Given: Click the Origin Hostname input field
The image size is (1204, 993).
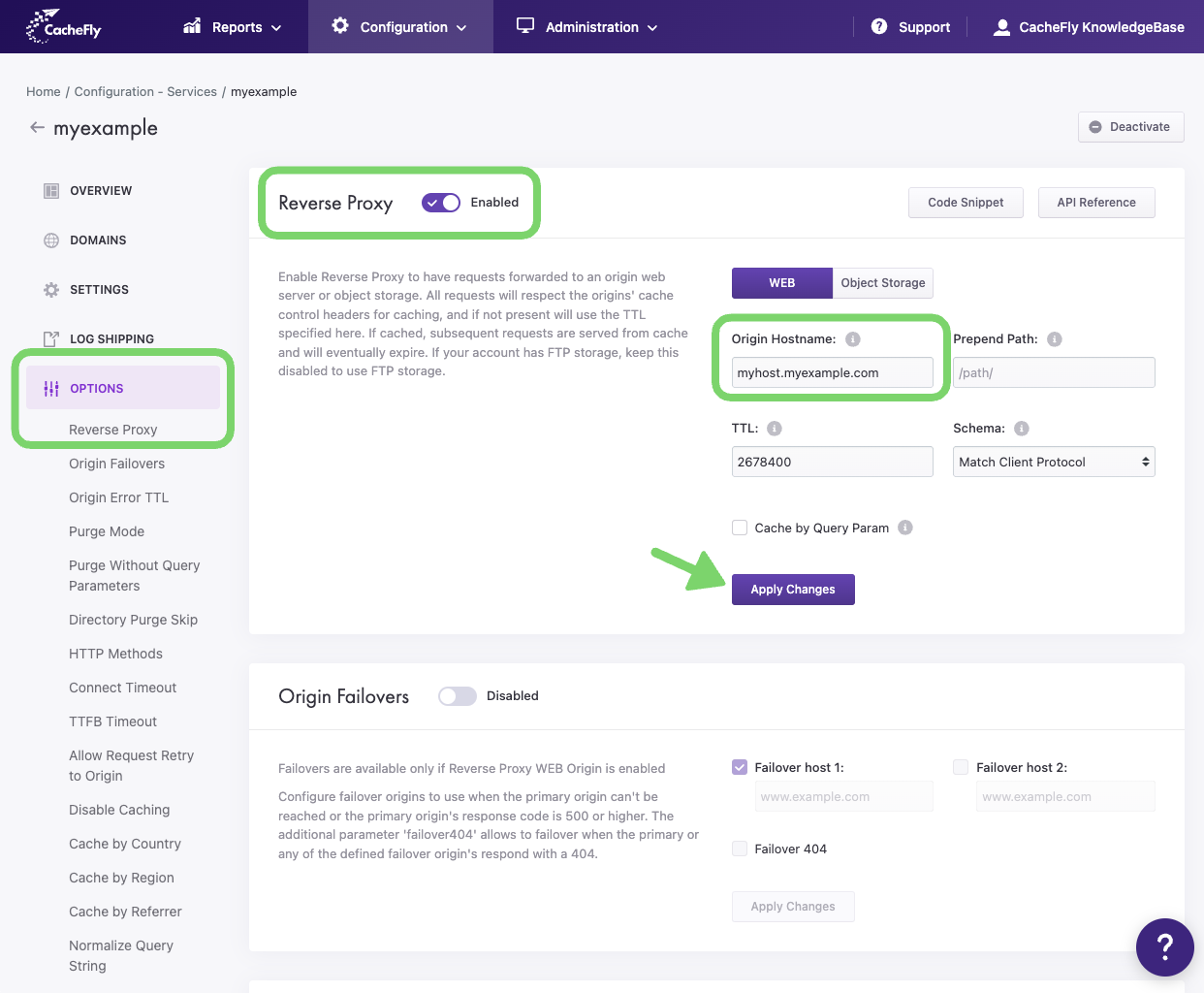Looking at the screenshot, I should [832, 372].
